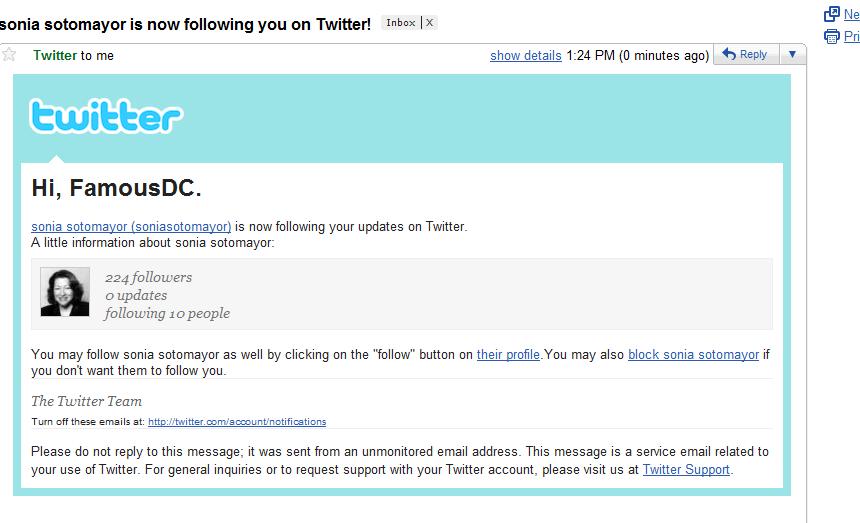Open the reply options dropdown arrow
Image resolution: width=860 pixels, height=523 pixels.
point(792,54)
